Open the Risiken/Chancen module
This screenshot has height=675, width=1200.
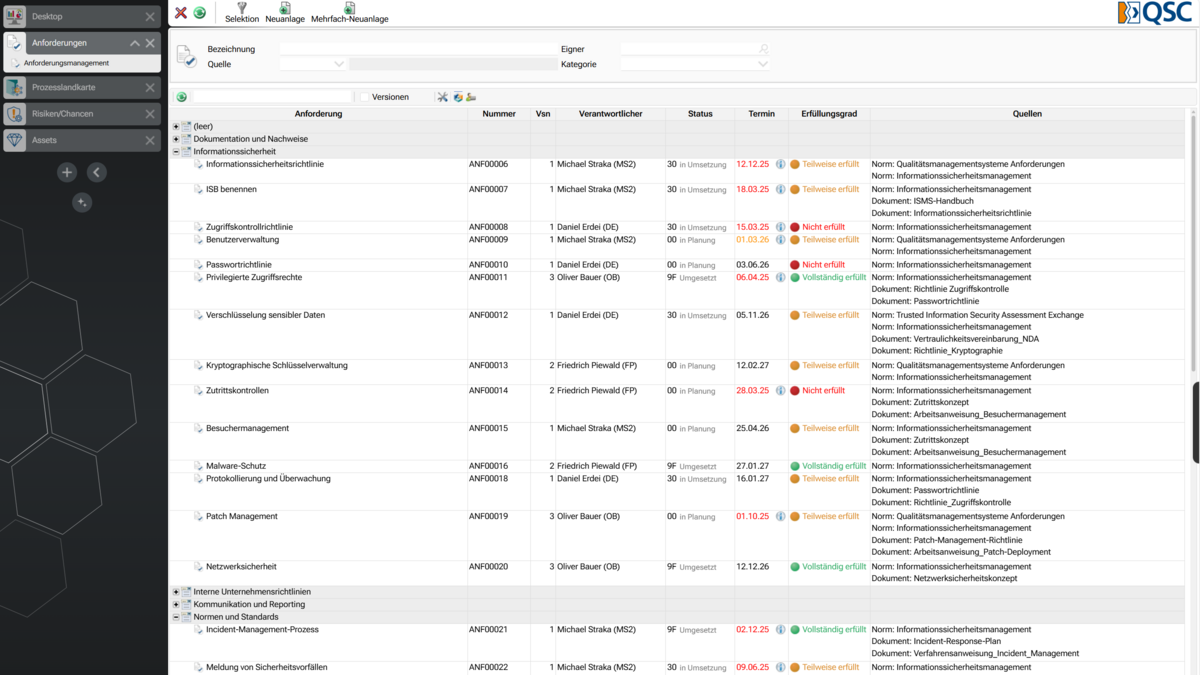click(x=80, y=114)
